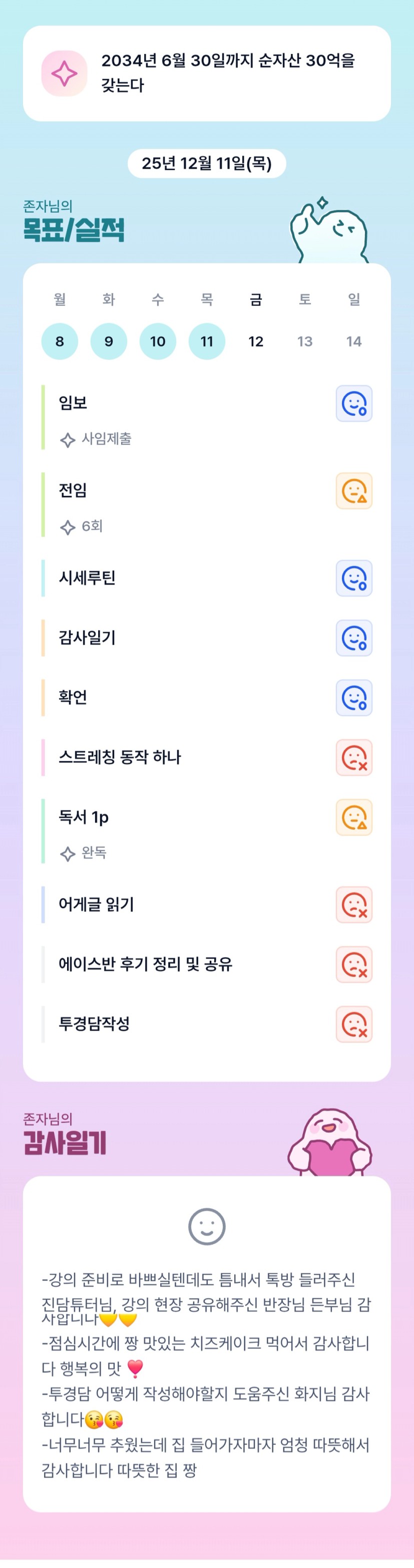Switch to Friday the 12th
The height and width of the screenshot is (1568, 414).
[x=256, y=341]
